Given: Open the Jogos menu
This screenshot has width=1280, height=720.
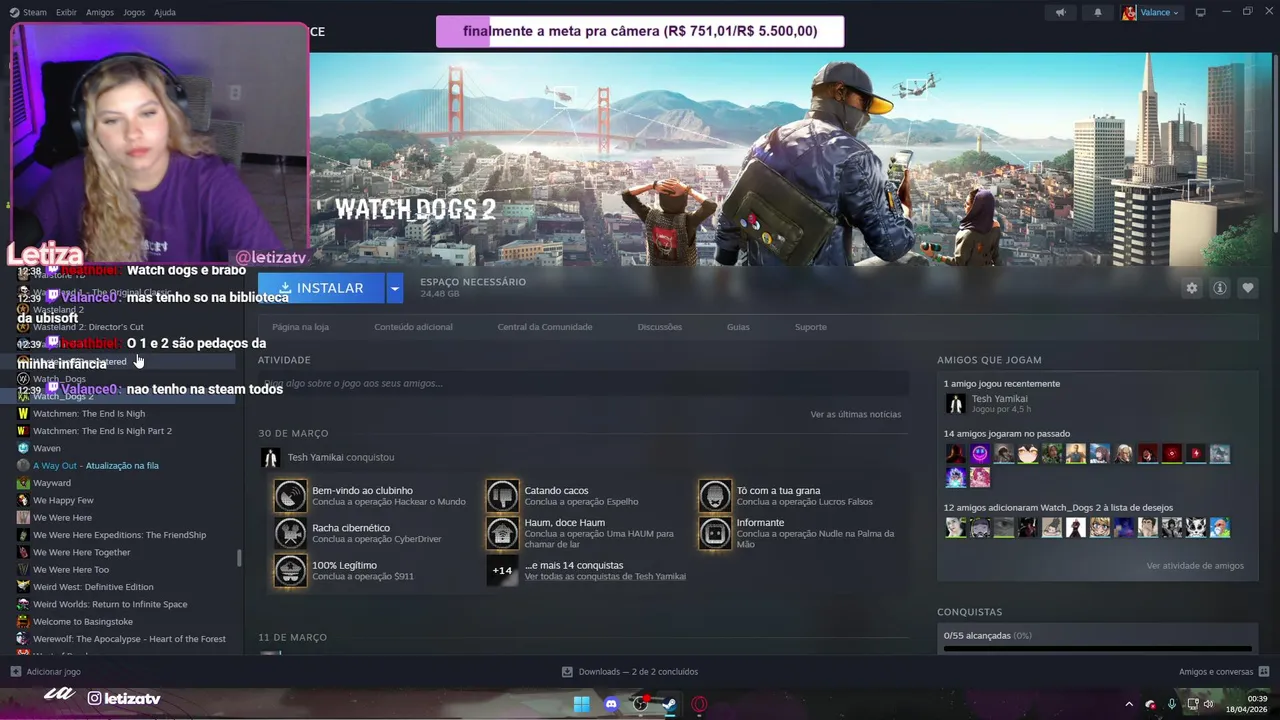Looking at the screenshot, I should pyautogui.click(x=134, y=12).
